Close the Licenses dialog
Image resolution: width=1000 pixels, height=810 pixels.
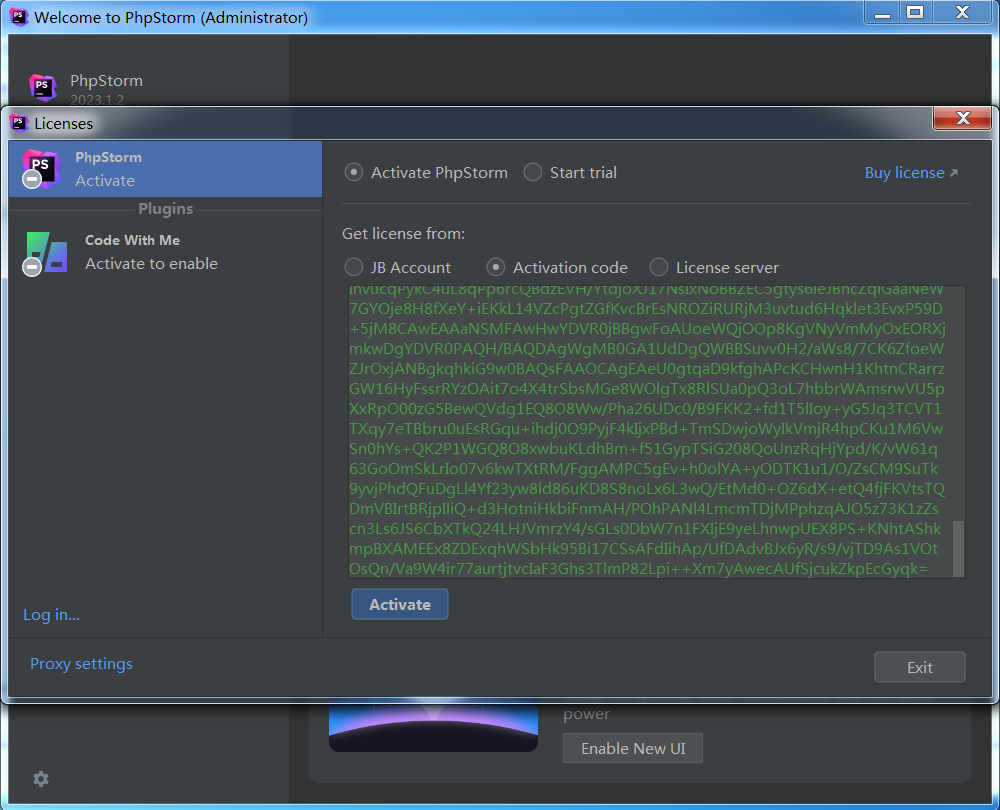963,118
